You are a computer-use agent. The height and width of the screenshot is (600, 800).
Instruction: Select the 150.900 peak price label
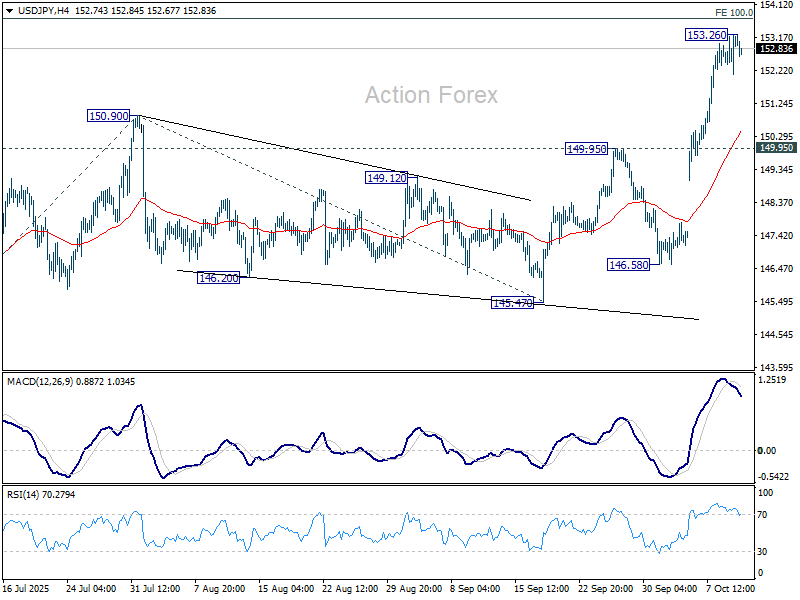click(x=109, y=116)
